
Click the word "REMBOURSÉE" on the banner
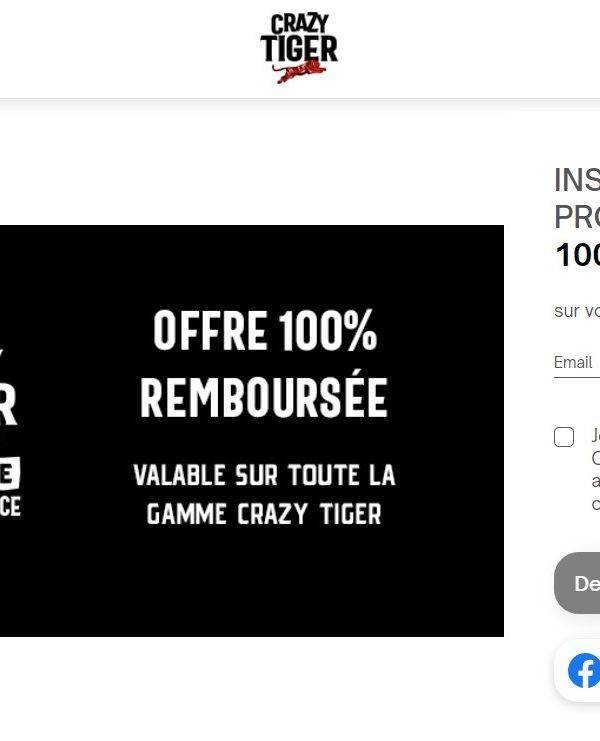tap(264, 396)
